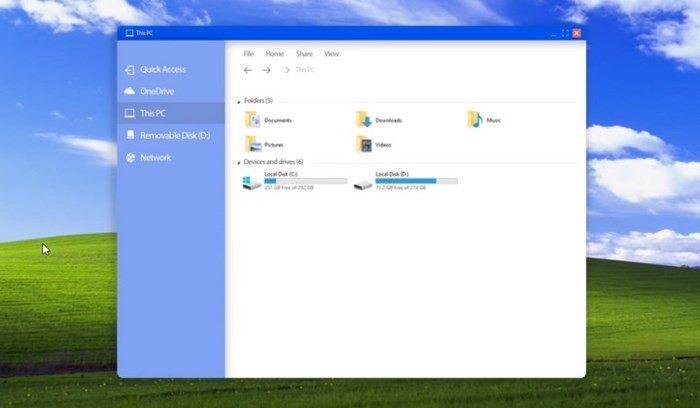Open Removable Disk (D:) from sidebar

point(174,135)
